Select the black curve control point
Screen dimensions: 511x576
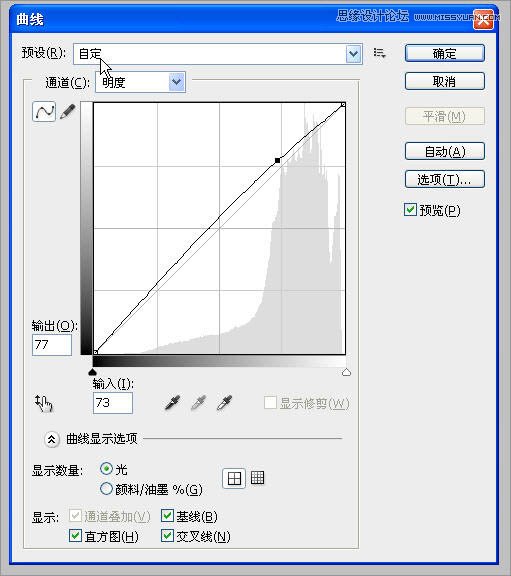click(x=277, y=160)
